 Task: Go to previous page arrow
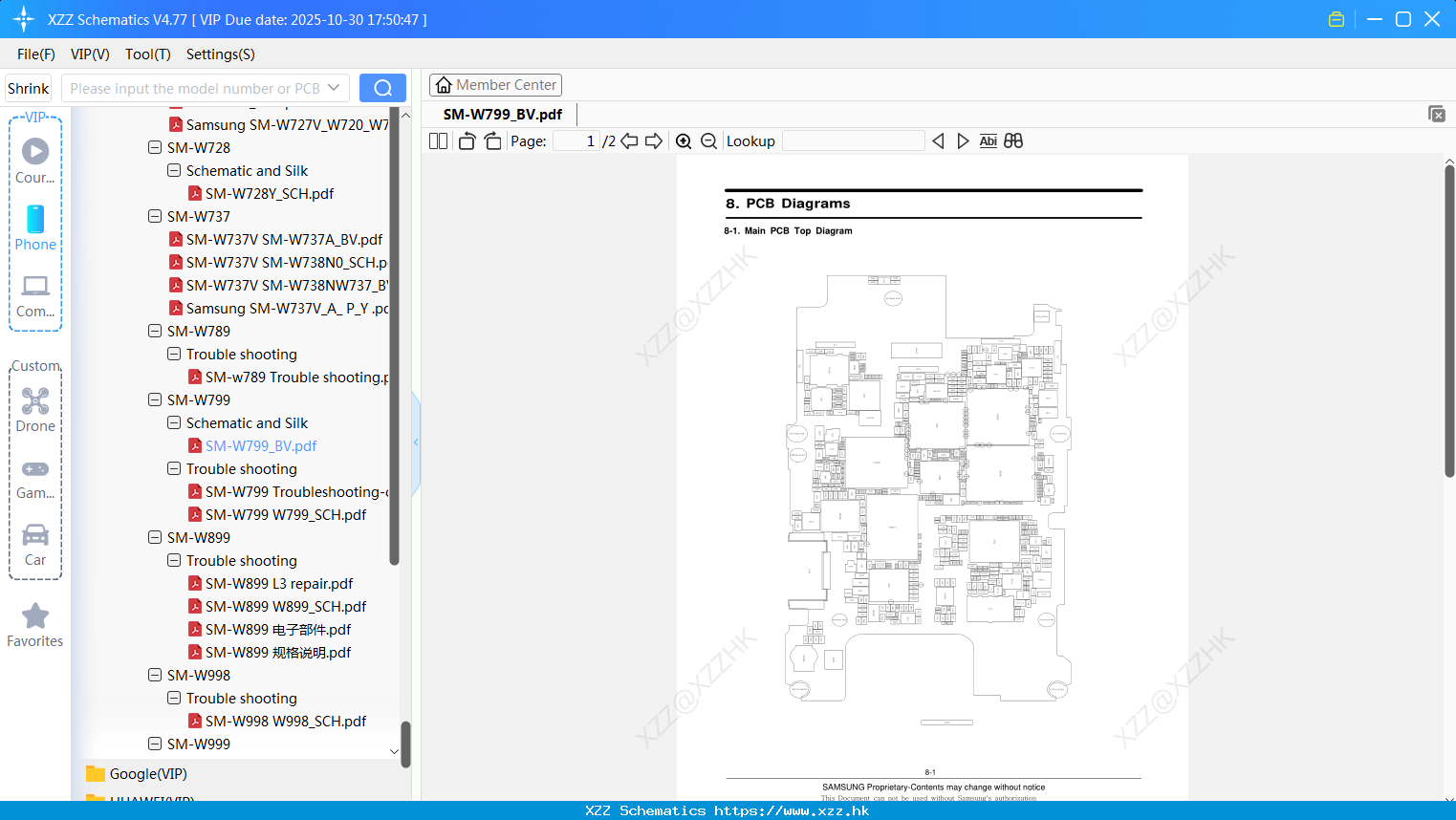(x=629, y=140)
